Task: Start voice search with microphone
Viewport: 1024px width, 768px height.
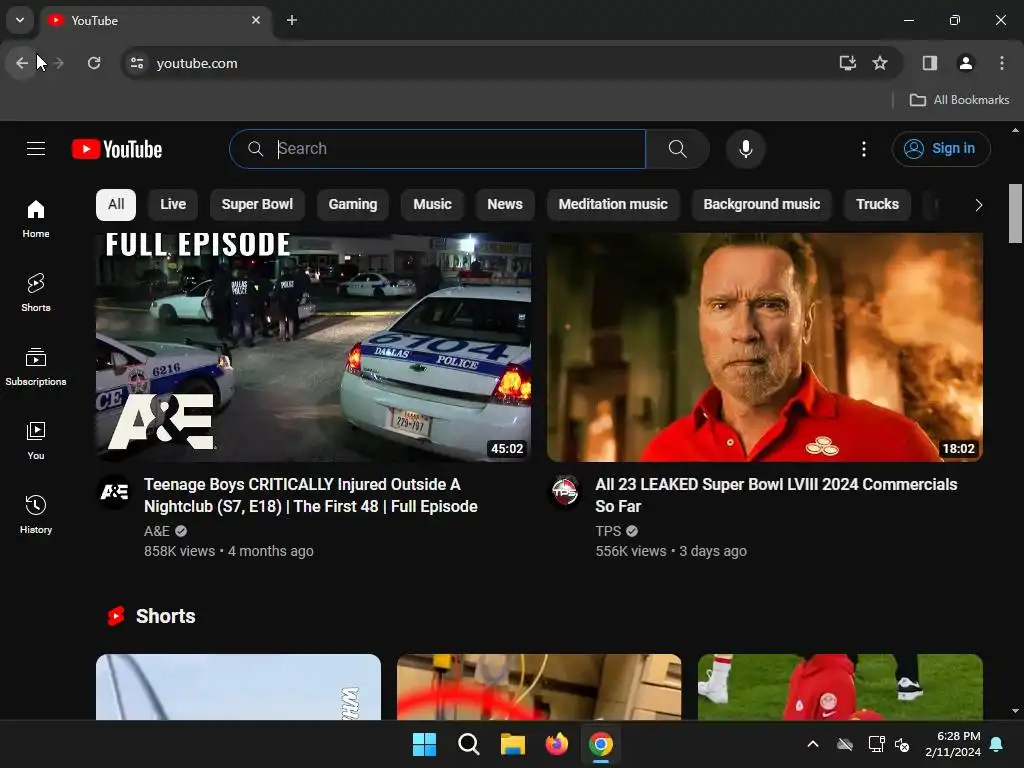Action: point(745,149)
